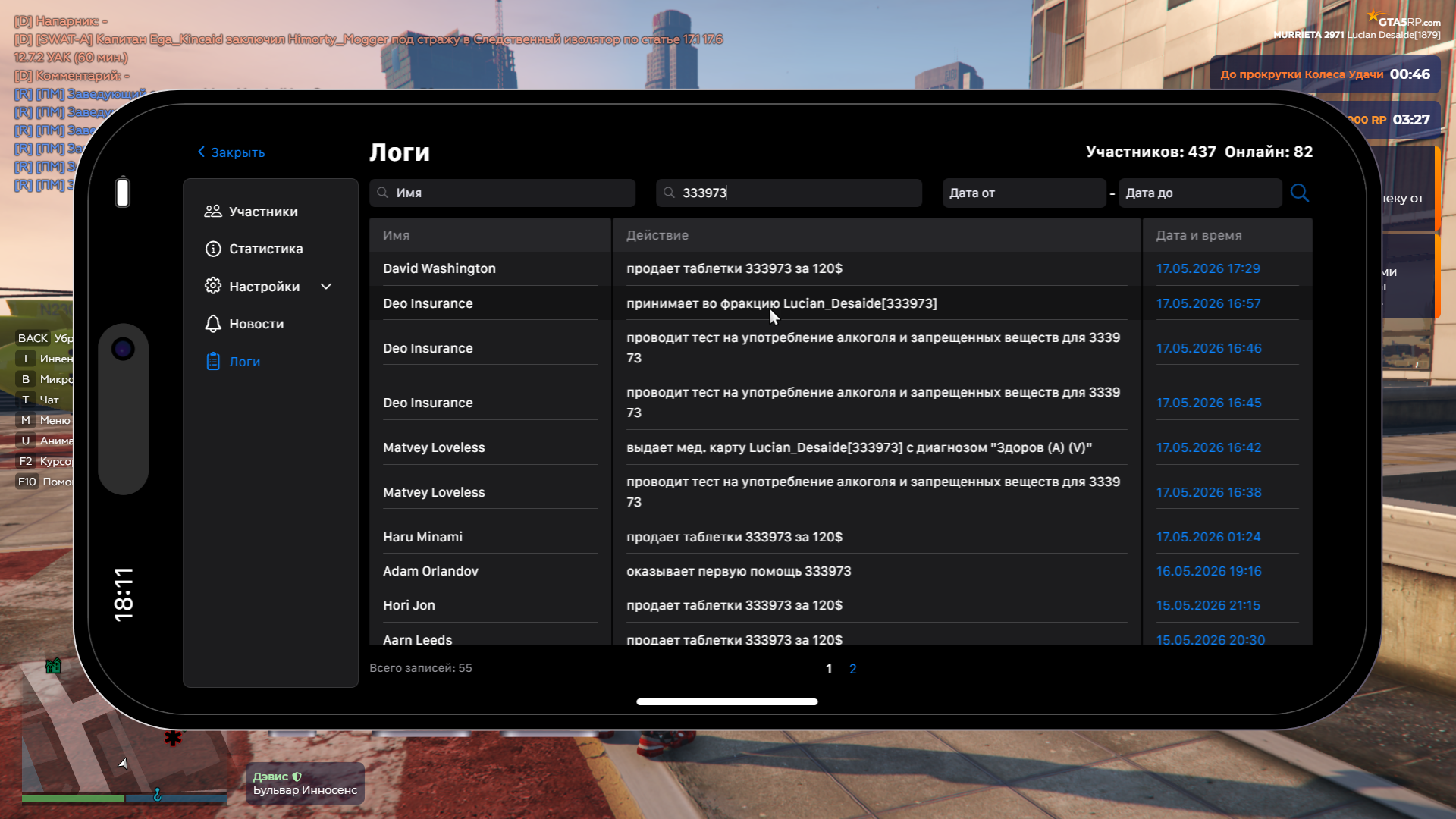This screenshot has height=819, width=1456.
Task: Click the magnifier icon in 333973 field
Action: 669,193
